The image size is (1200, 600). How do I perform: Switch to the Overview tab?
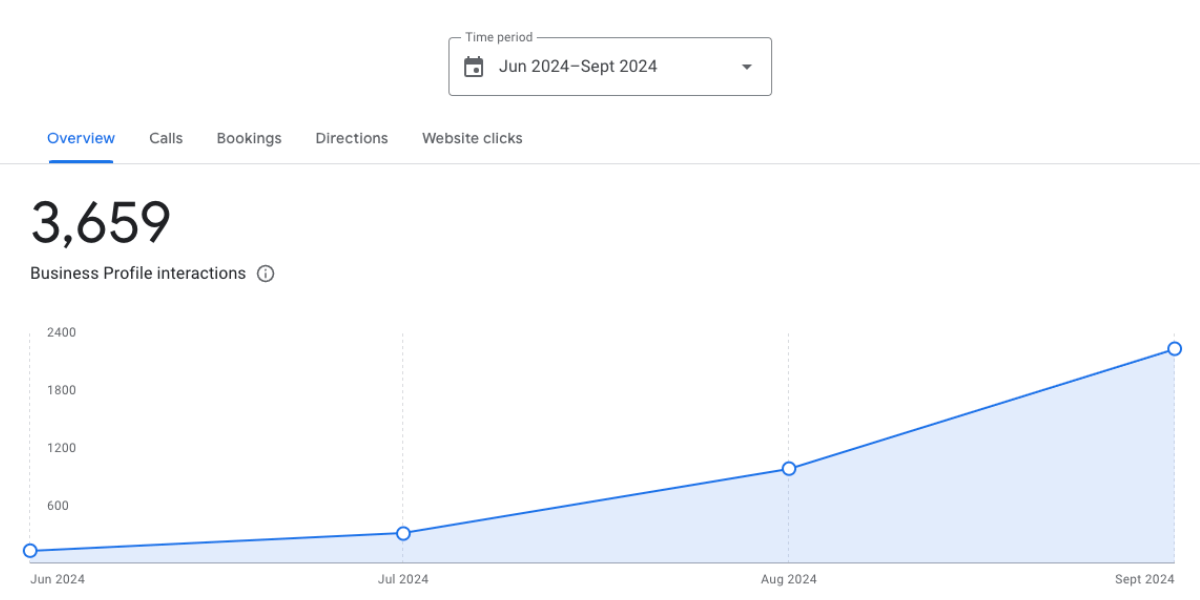(81, 139)
